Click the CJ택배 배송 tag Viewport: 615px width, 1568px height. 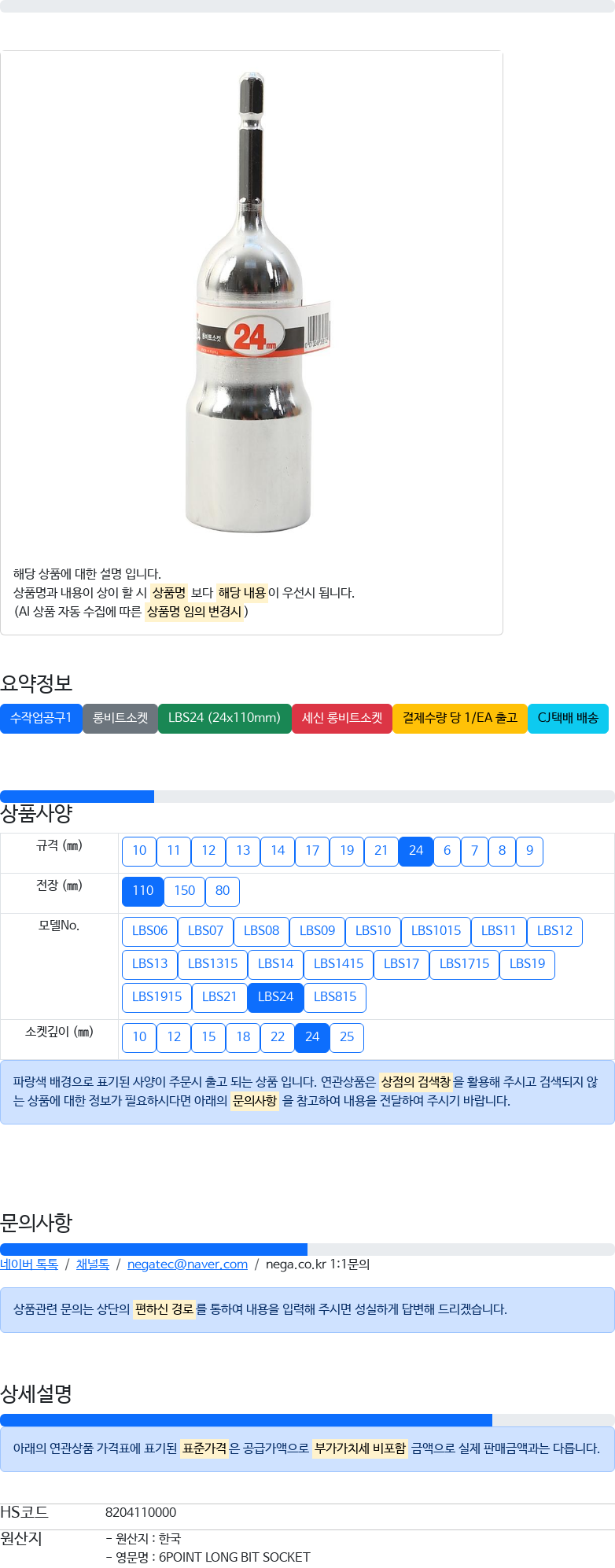point(568,719)
